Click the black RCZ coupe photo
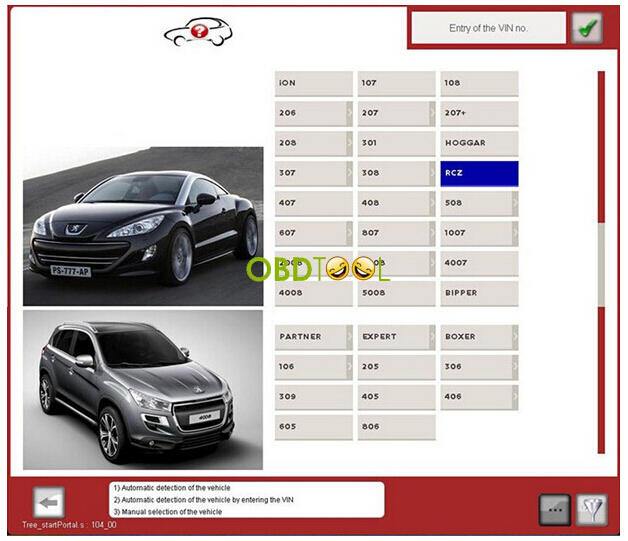Screen dimensions: 628x541 143,226
